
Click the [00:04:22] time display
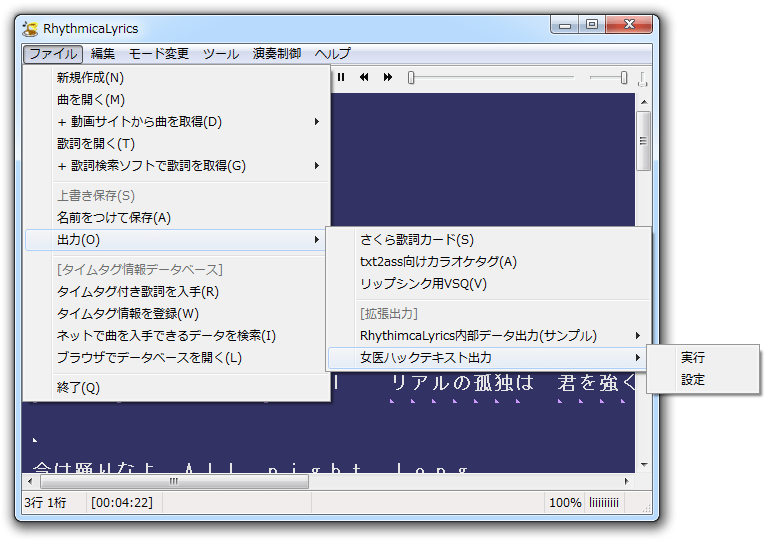pyautogui.click(x=122, y=502)
